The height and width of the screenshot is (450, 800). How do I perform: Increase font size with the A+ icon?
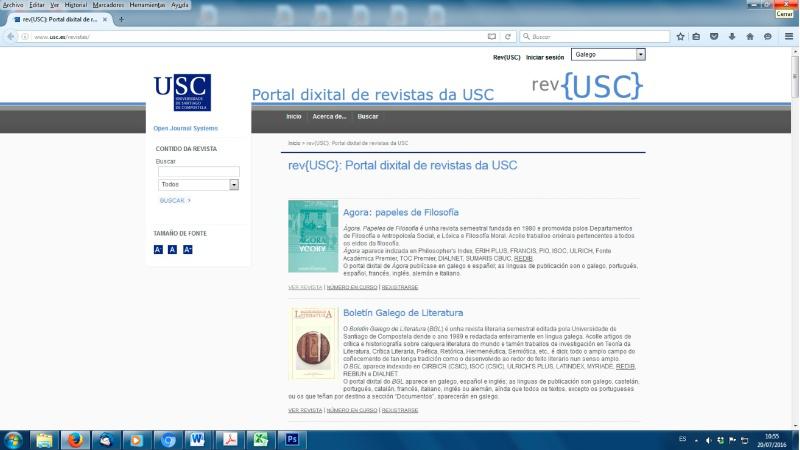tap(187, 249)
